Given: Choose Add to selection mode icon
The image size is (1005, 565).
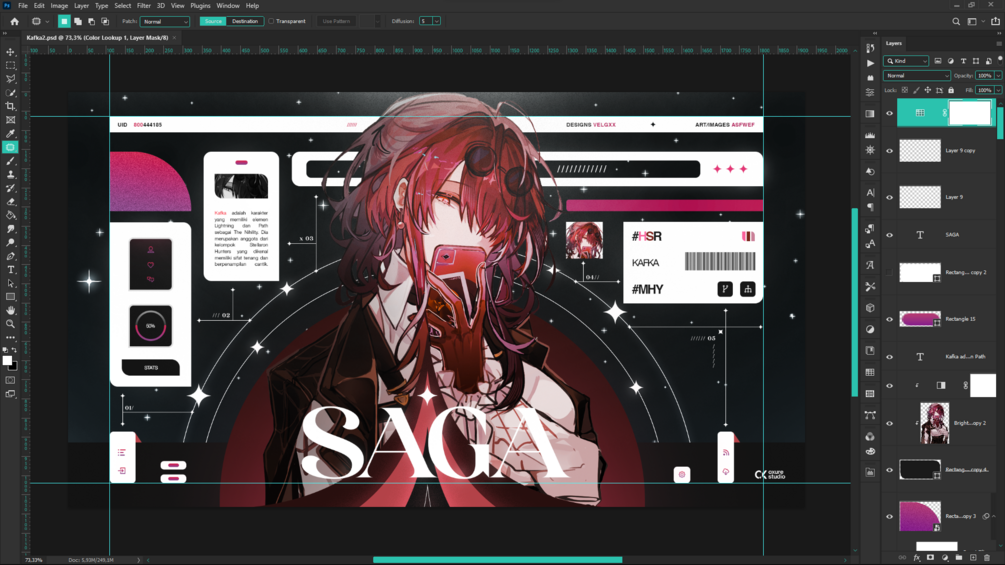Looking at the screenshot, I should tap(78, 21).
